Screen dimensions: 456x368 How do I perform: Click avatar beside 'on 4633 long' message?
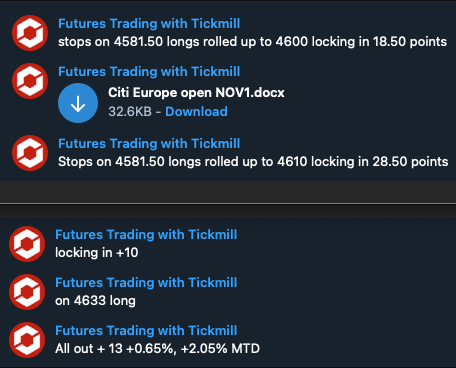(27, 292)
